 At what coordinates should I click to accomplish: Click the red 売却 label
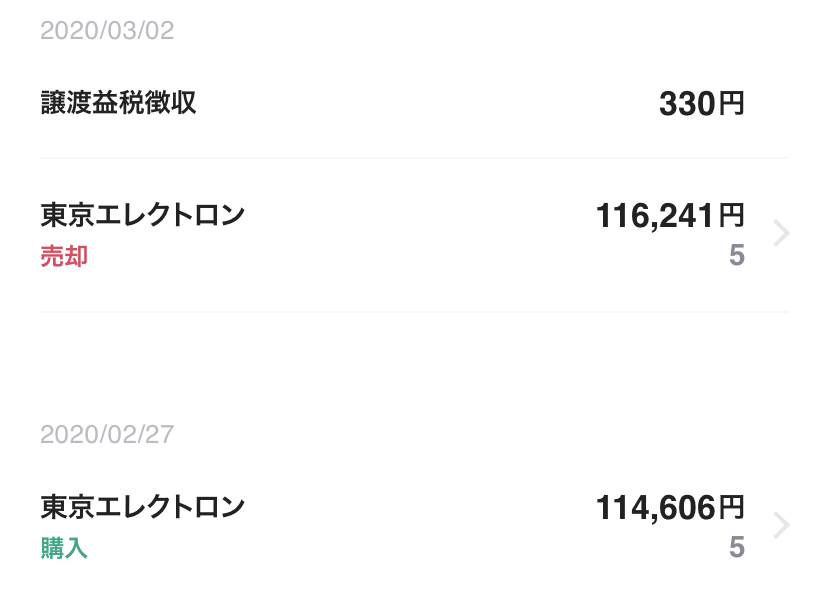click(x=64, y=257)
